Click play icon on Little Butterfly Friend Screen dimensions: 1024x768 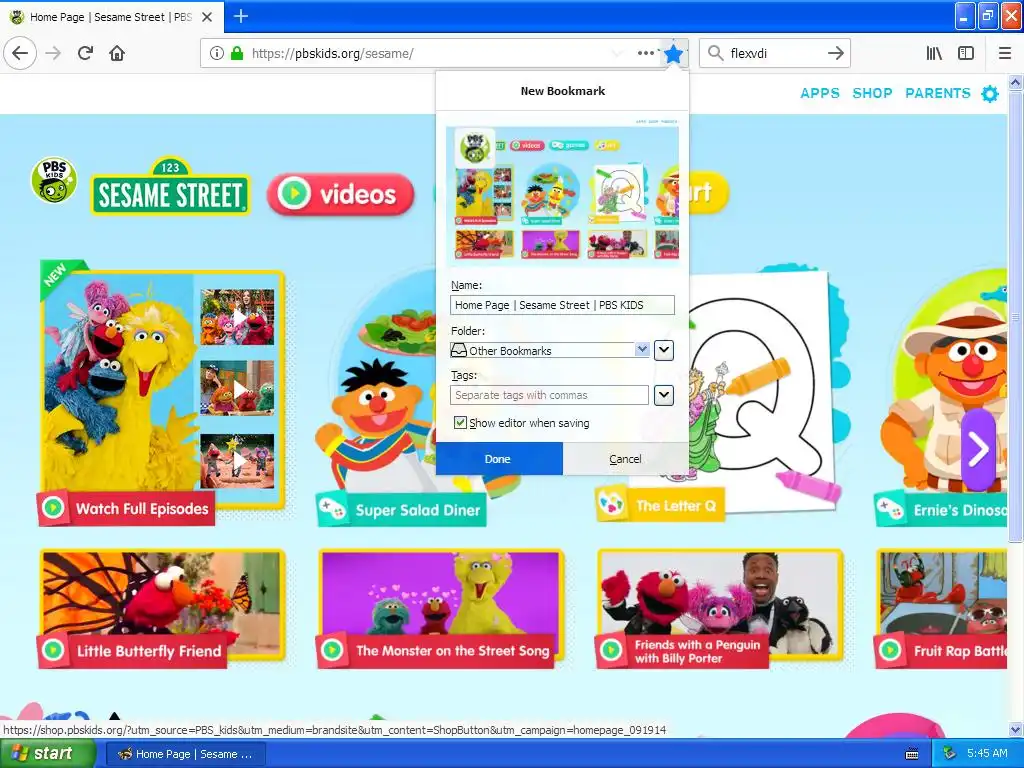click(x=53, y=650)
